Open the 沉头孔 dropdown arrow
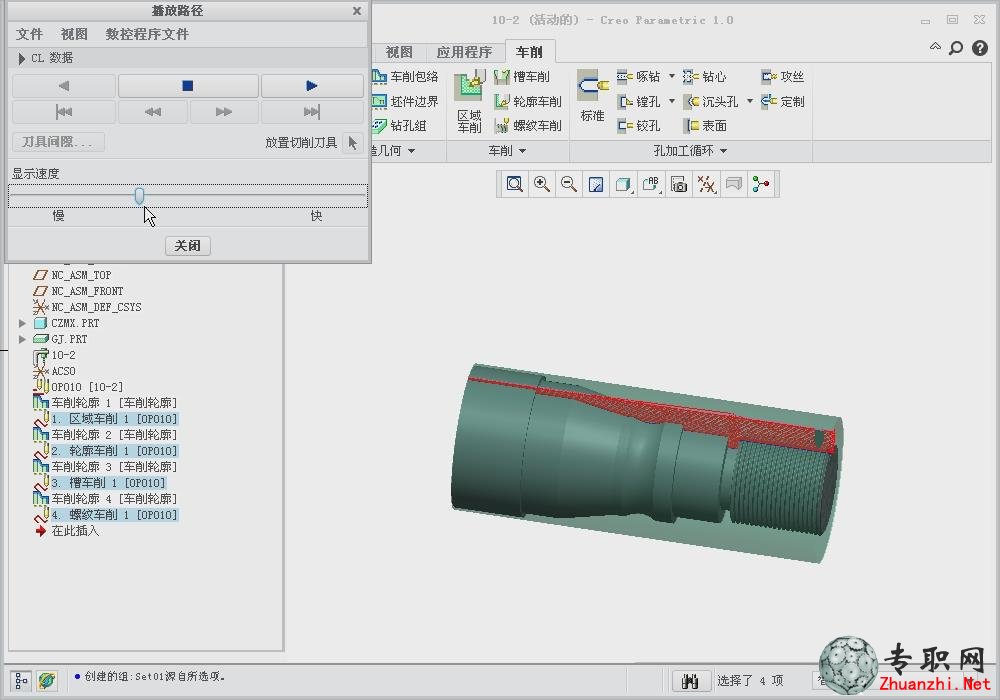 [x=750, y=101]
